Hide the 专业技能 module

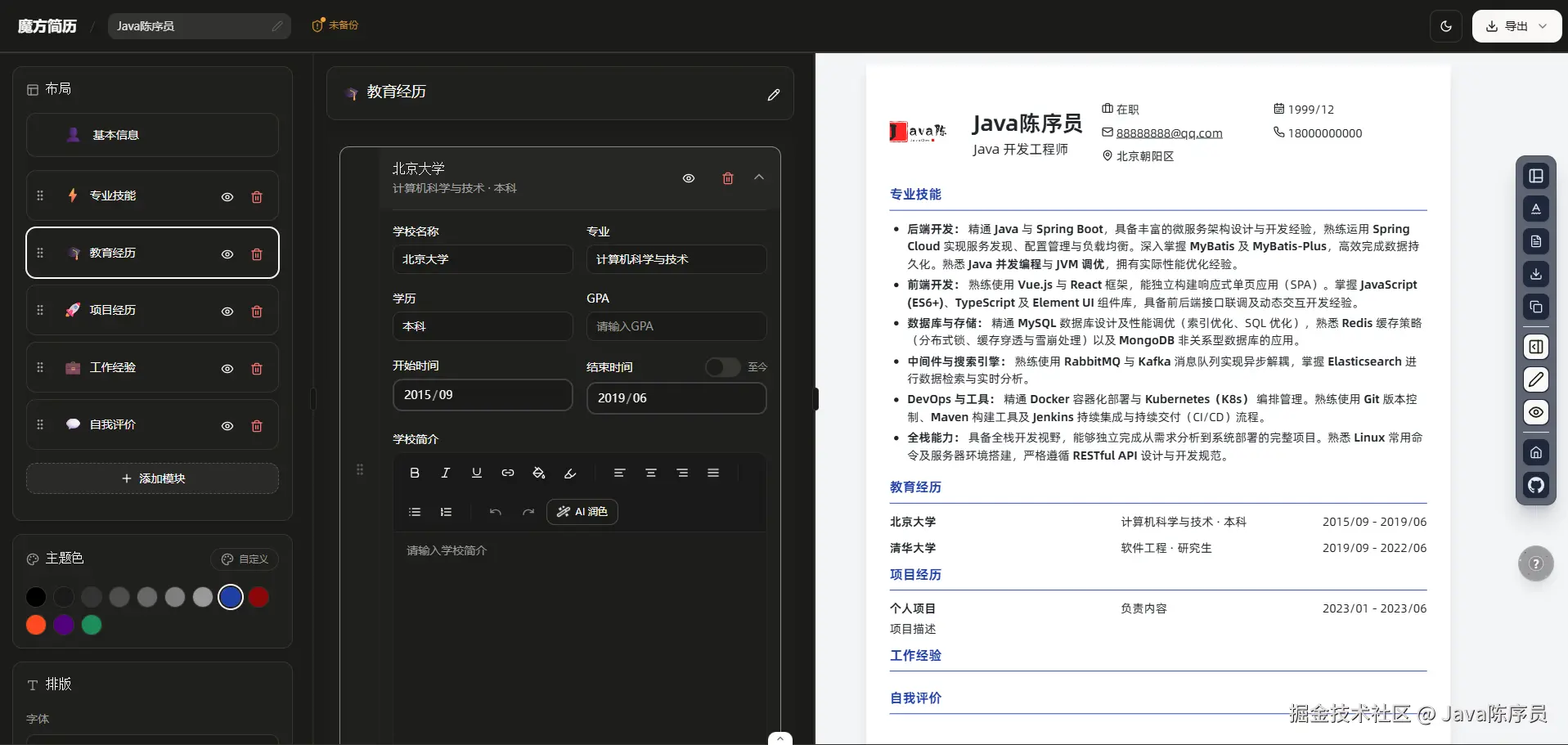pos(227,197)
